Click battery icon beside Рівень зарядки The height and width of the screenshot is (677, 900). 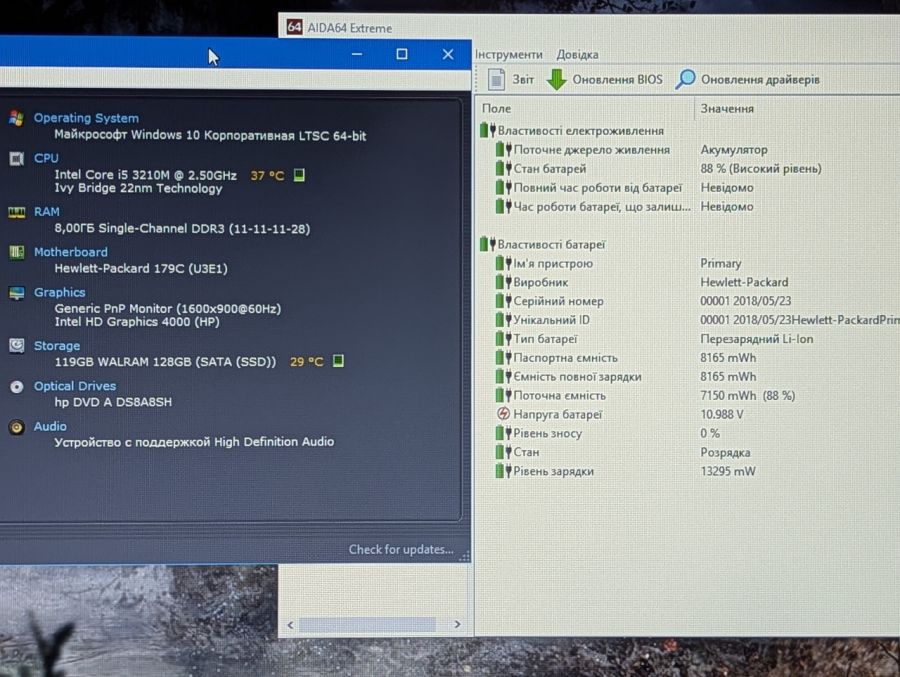point(503,471)
